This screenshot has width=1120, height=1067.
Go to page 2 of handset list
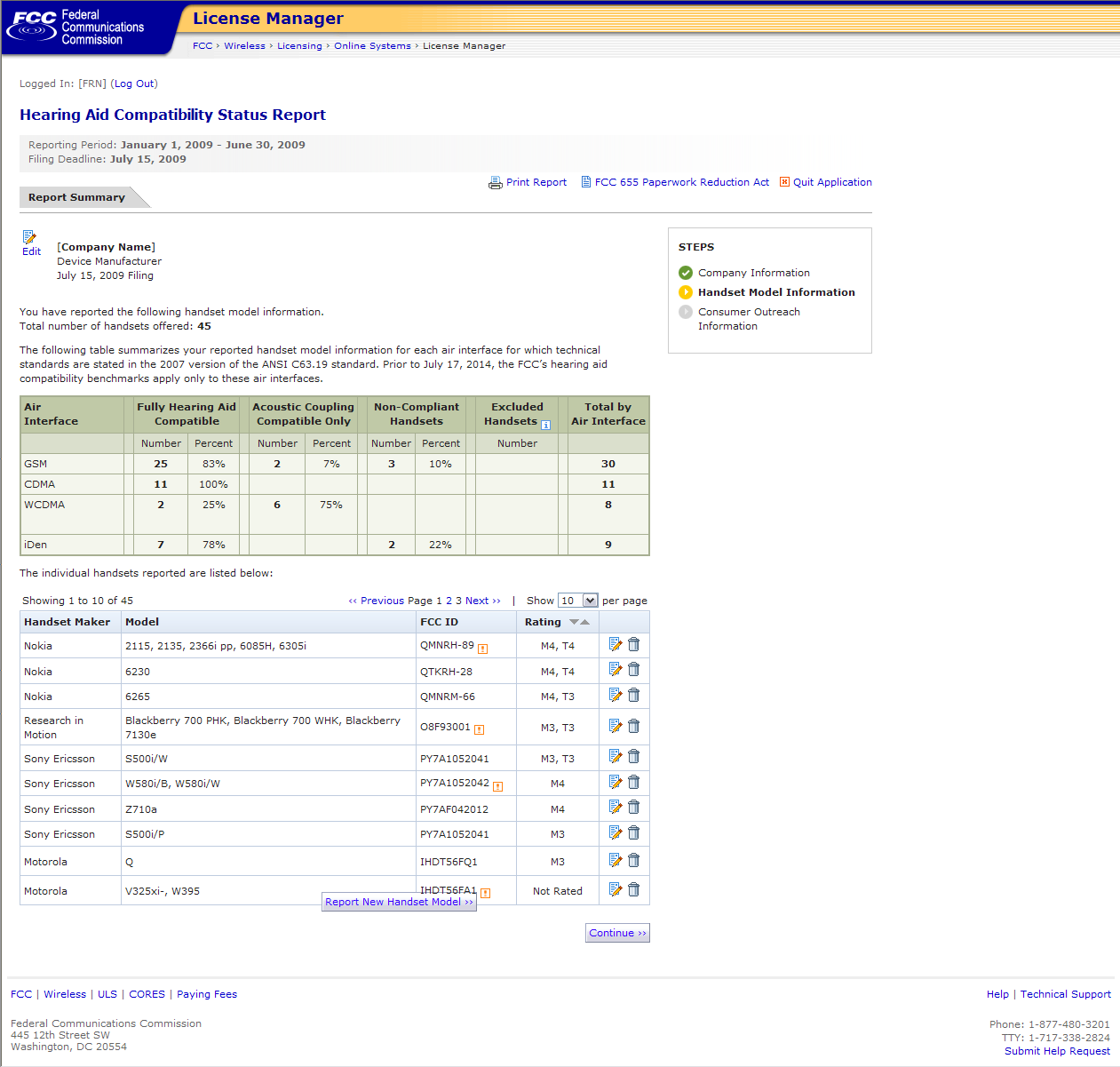(x=449, y=601)
